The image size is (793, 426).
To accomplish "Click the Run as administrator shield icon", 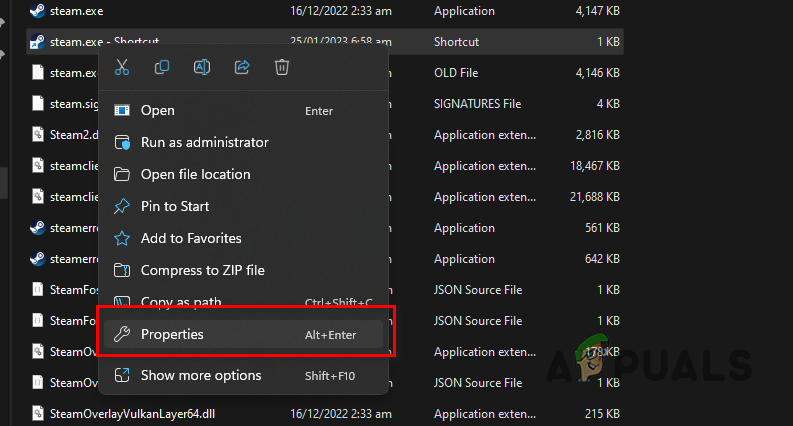I will 122,142.
